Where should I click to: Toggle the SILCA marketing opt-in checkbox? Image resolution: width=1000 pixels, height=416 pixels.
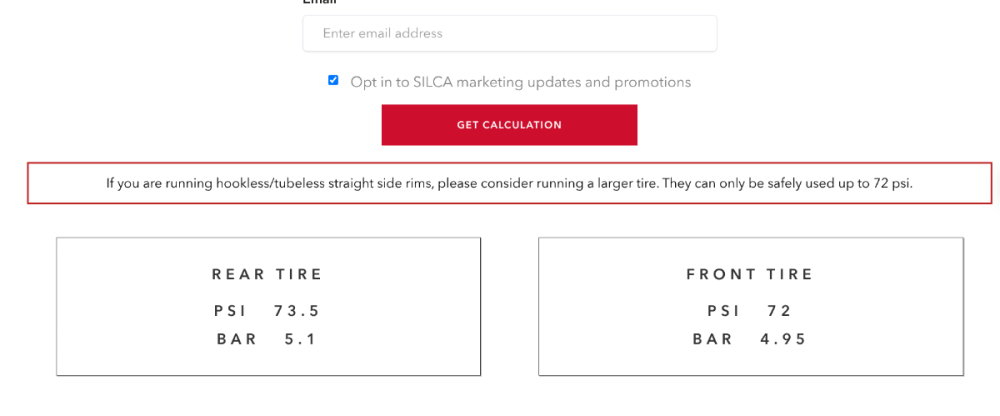[x=334, y=81]
